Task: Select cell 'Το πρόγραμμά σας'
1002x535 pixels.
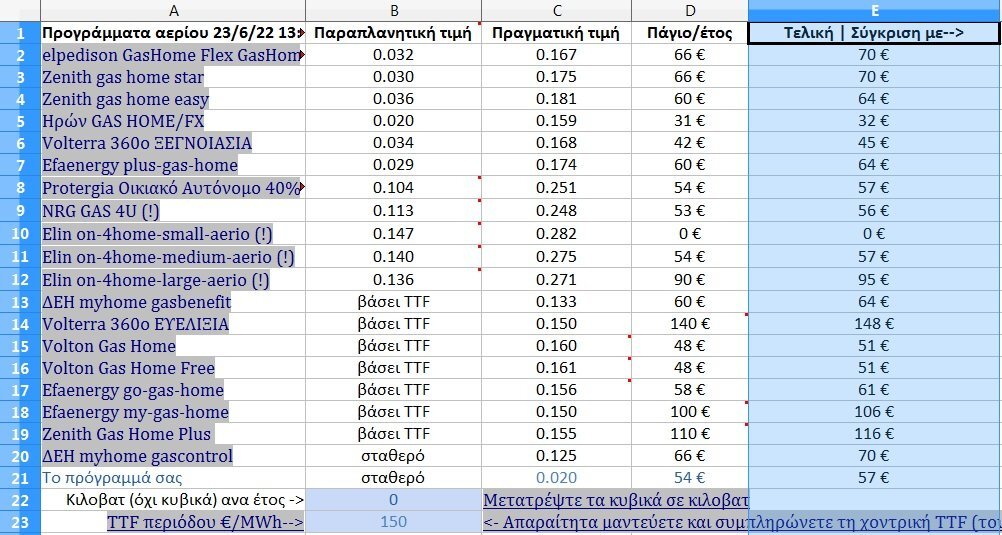Action: coord(173,477)
